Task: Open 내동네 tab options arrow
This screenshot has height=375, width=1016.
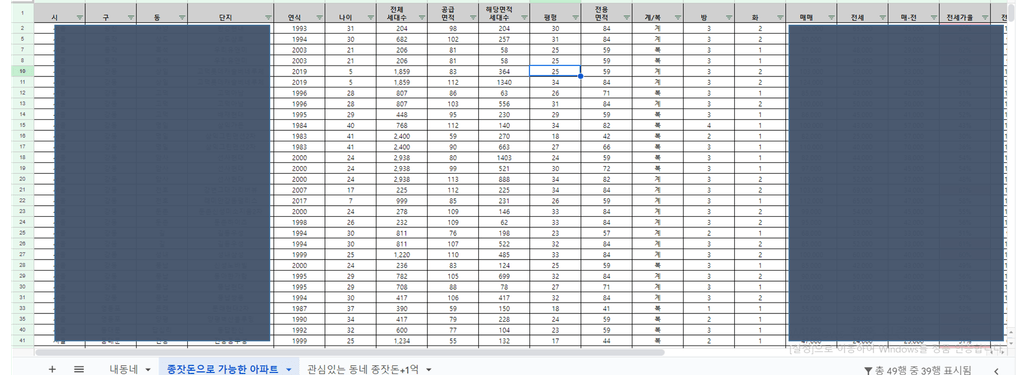Action: point(148,370)
